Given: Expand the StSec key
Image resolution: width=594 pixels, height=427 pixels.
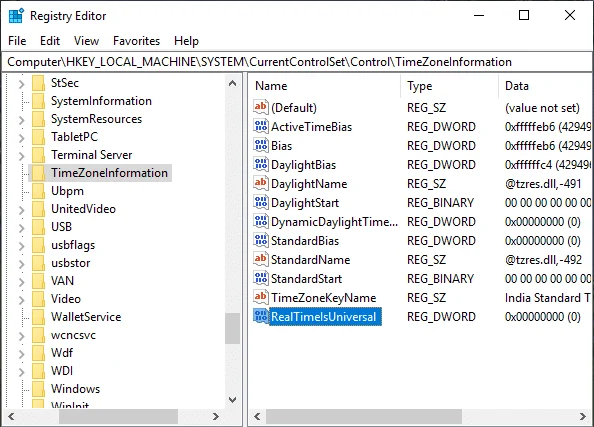Looking at the screenshot, I should pos(22,84).
